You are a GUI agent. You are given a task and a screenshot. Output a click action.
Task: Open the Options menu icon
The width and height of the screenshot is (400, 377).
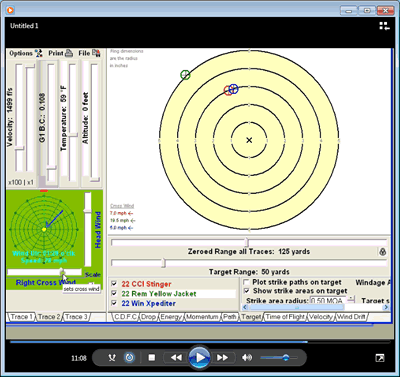(x=39, y=53)
